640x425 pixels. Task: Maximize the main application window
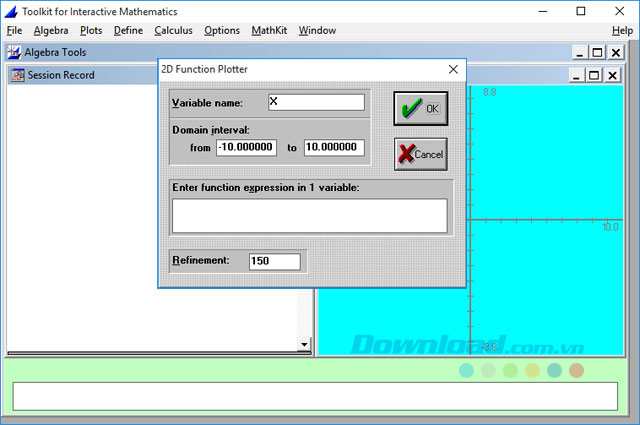click(x=581, y=11)
